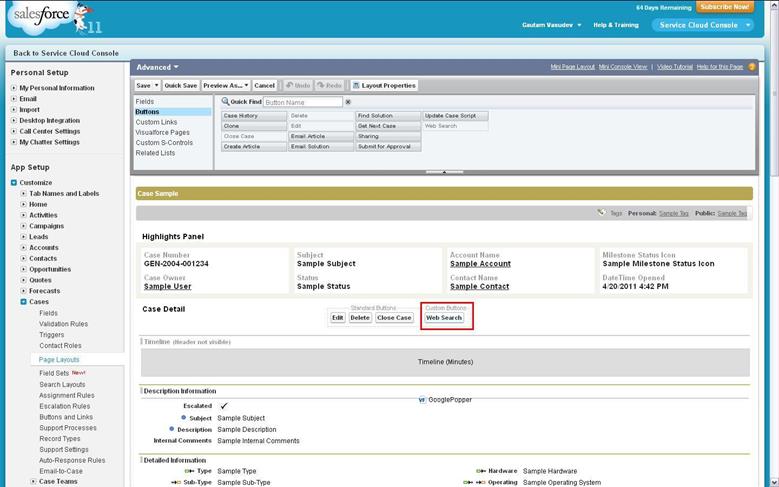Click the Web Search custom button
Viewport: 779px width, 487px height.
coord(444,317)
